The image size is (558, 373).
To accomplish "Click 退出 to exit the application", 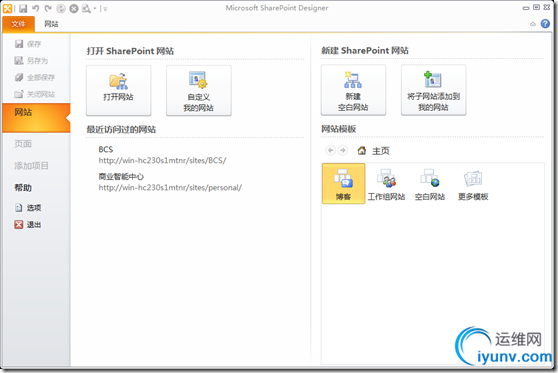I will [x=28, y=225].
